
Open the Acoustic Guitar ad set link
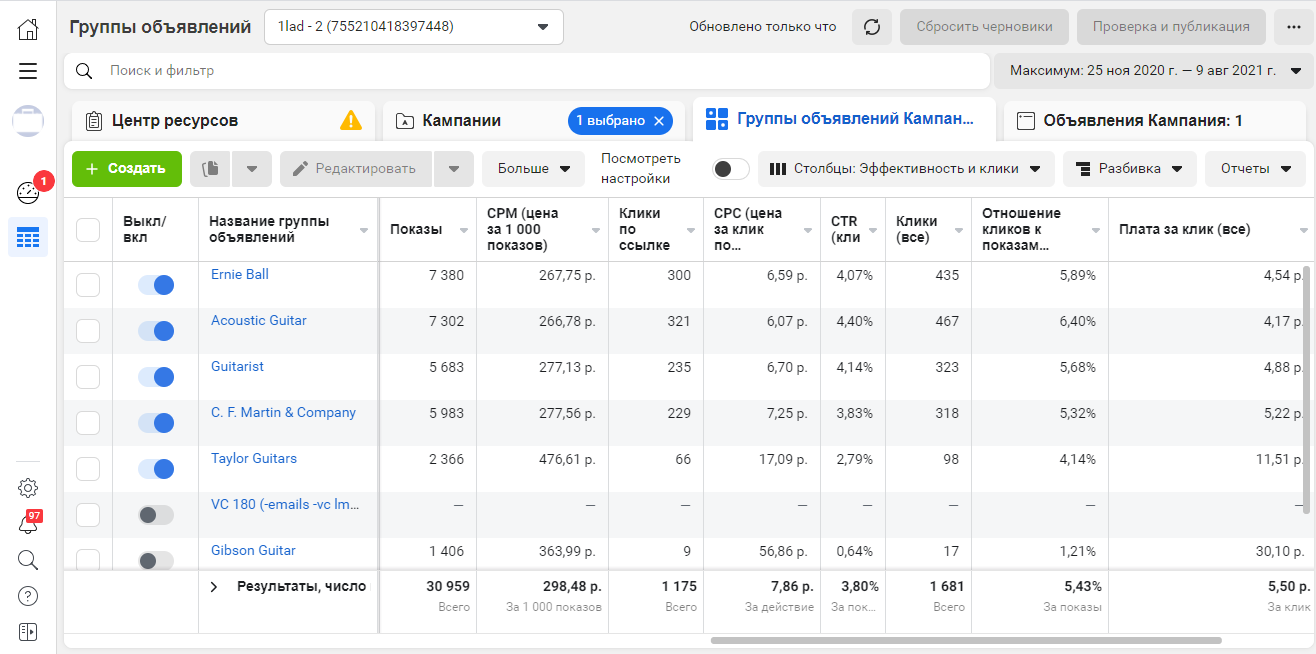[259, 320]
